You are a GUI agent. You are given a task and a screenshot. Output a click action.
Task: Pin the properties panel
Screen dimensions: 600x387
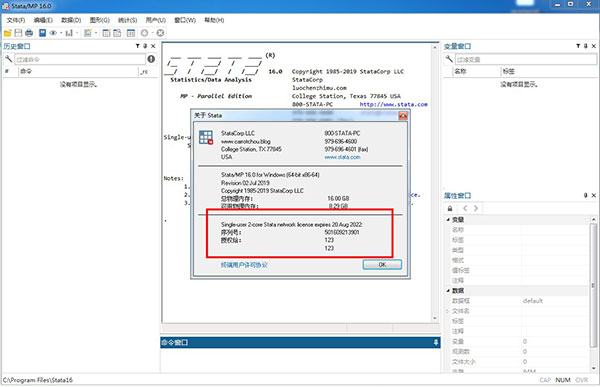click(586, 195)
